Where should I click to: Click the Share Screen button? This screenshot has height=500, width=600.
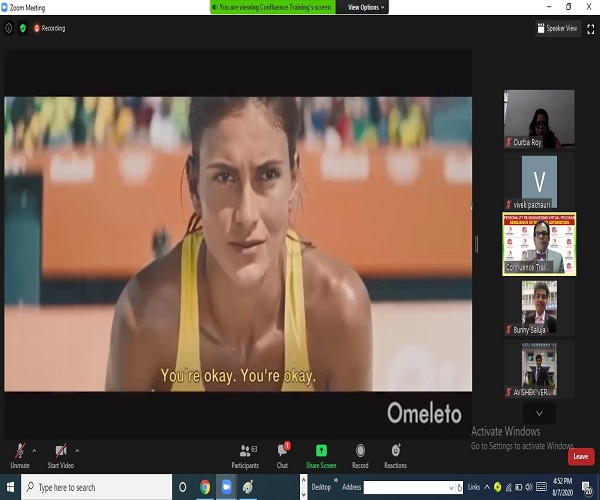point(321,456)
